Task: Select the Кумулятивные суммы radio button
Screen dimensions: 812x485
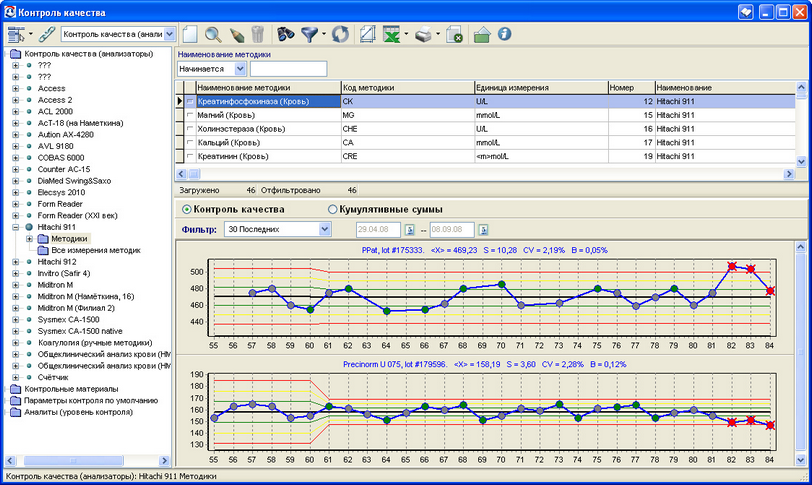Action: (332, 210)
